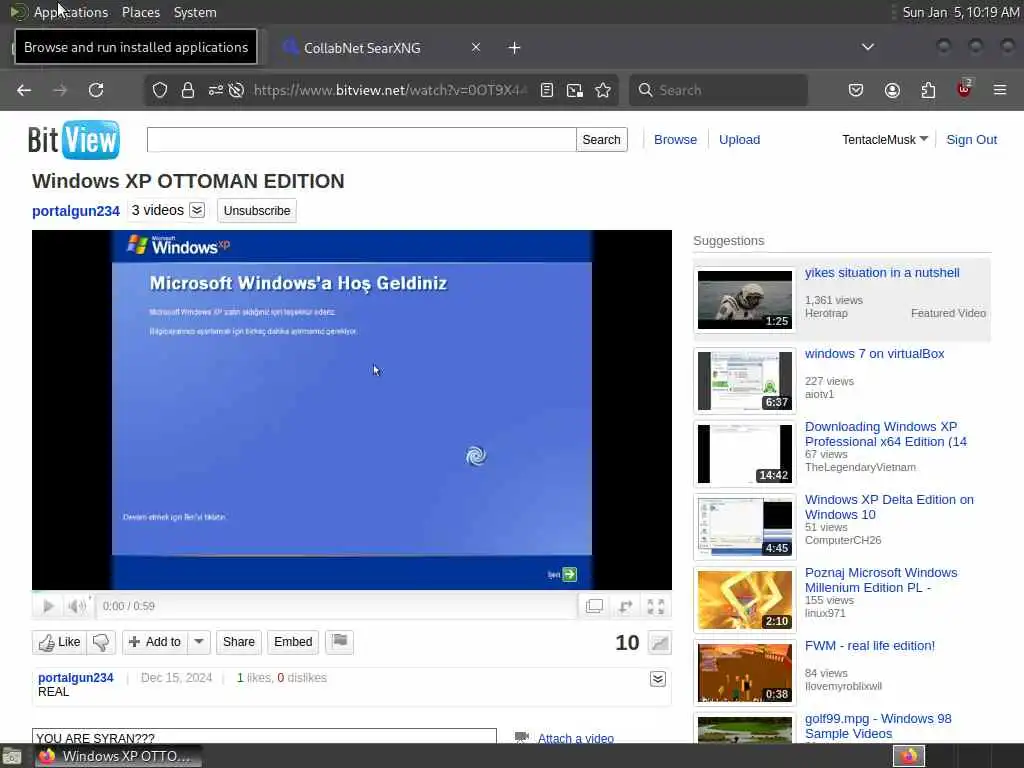Image resolution: width=1024 pixels, height=768 pixels.
Task: Open Poznaj Microsoft Windows Millenium Edition link
Action: pos(881,580)
